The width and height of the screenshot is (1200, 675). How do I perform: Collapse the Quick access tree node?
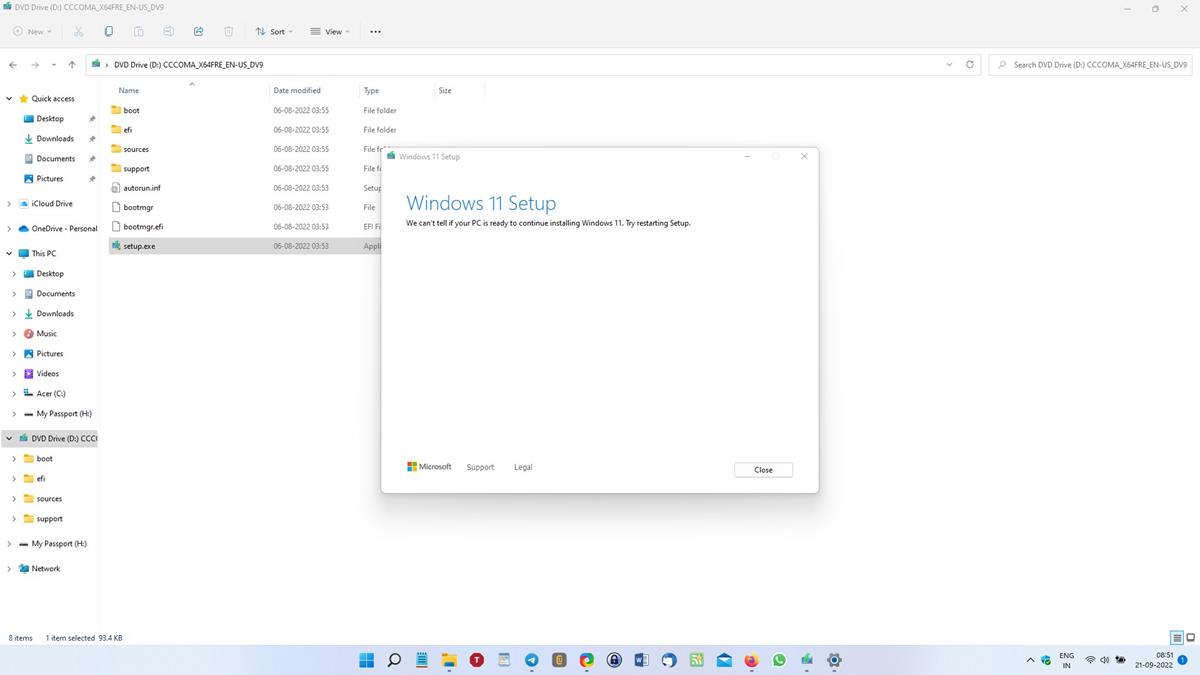[x=9, y=99]
